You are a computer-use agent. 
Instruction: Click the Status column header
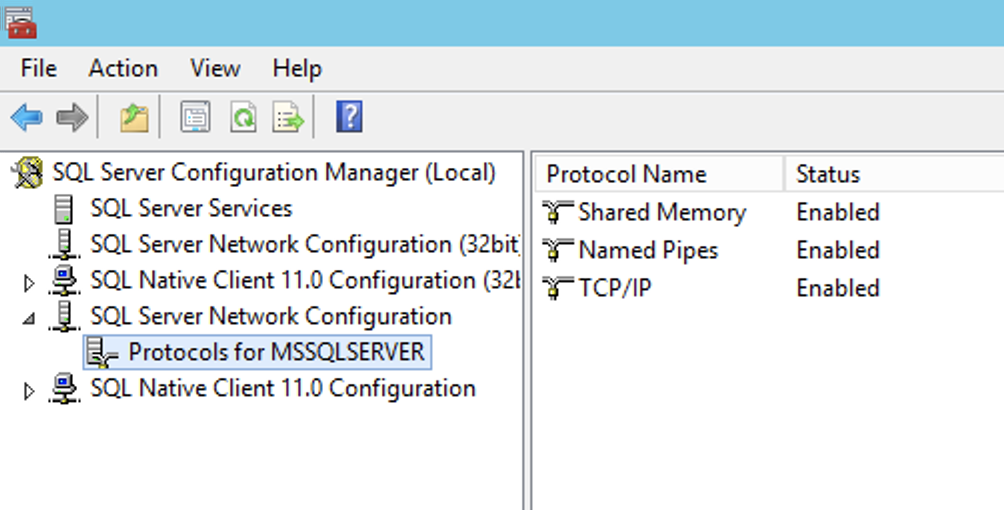[x=828, y=174]
